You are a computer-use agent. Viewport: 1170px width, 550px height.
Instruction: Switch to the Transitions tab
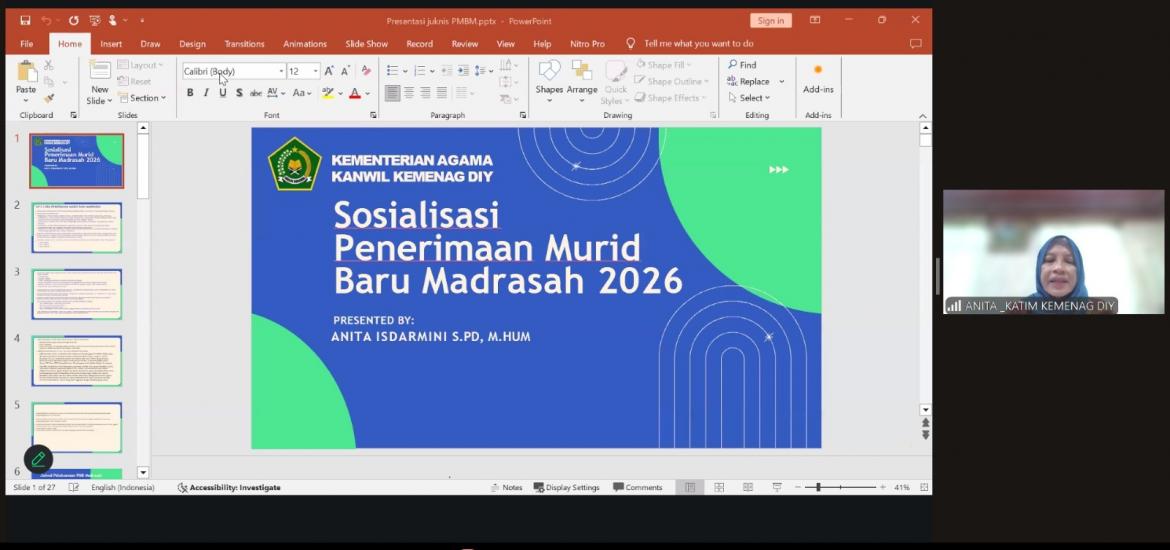click(245, 43)
